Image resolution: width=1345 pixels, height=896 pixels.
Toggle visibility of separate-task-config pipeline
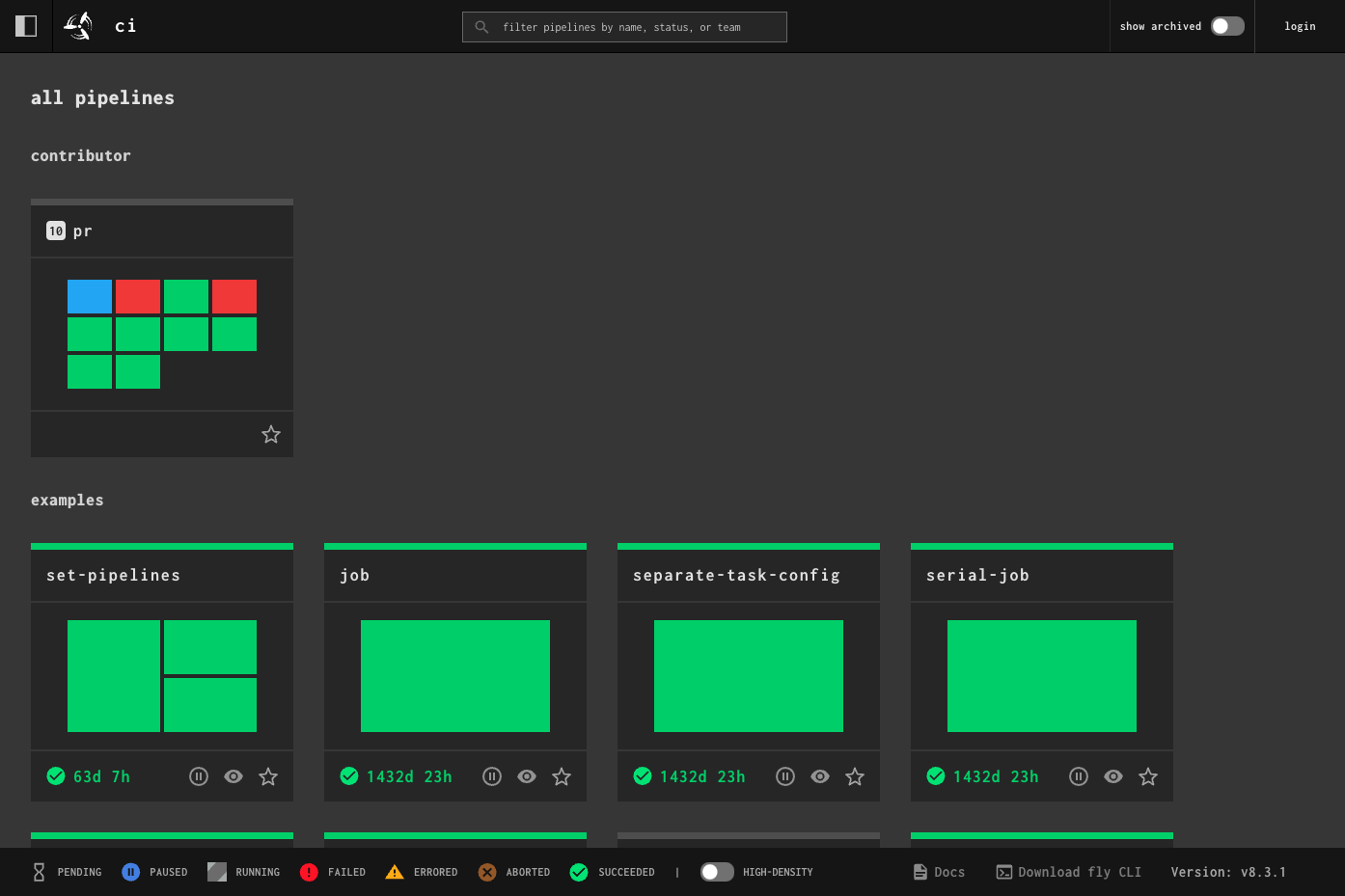tap(820, 776)
